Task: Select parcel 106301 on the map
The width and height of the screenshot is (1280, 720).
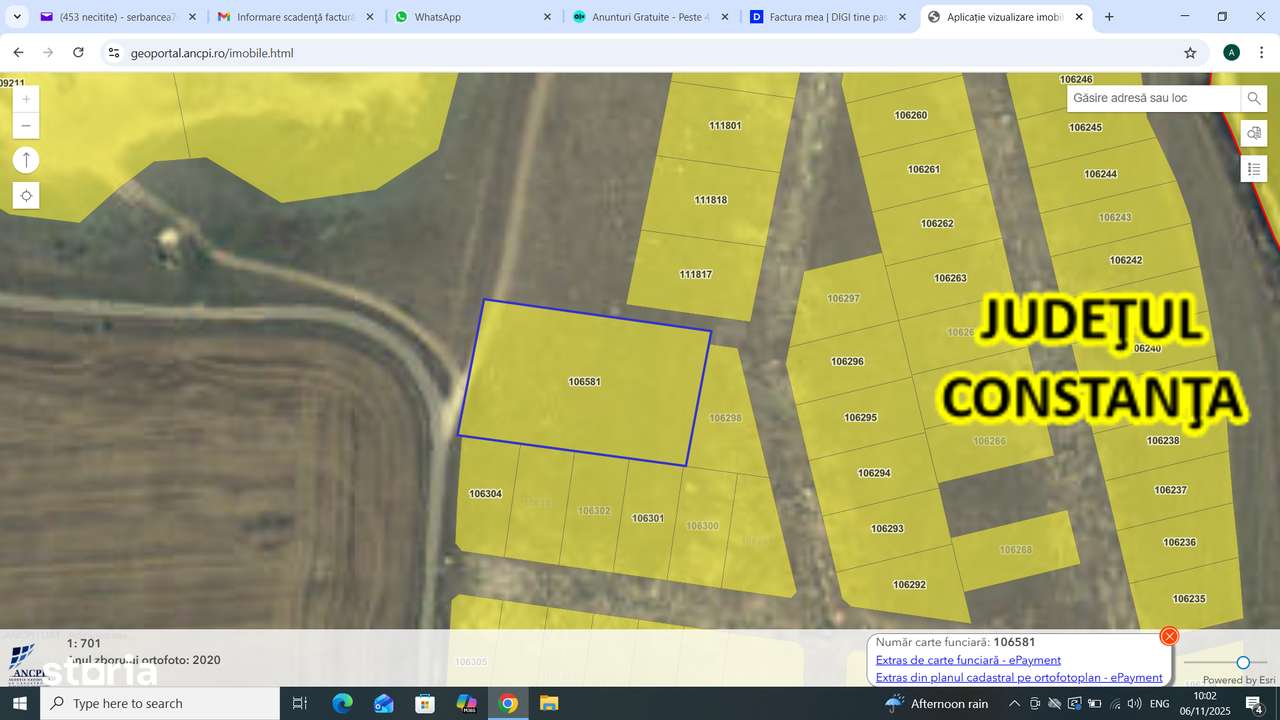Action: coord(648,518)
